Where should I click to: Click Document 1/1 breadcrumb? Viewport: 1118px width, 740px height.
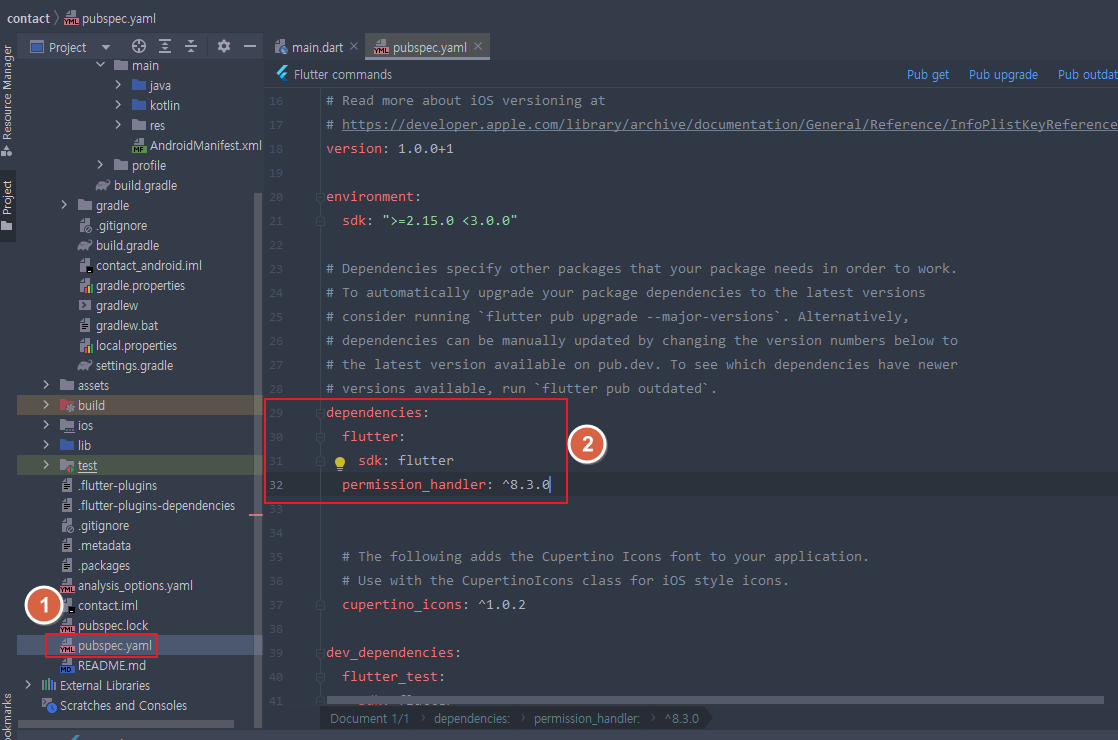369,719
